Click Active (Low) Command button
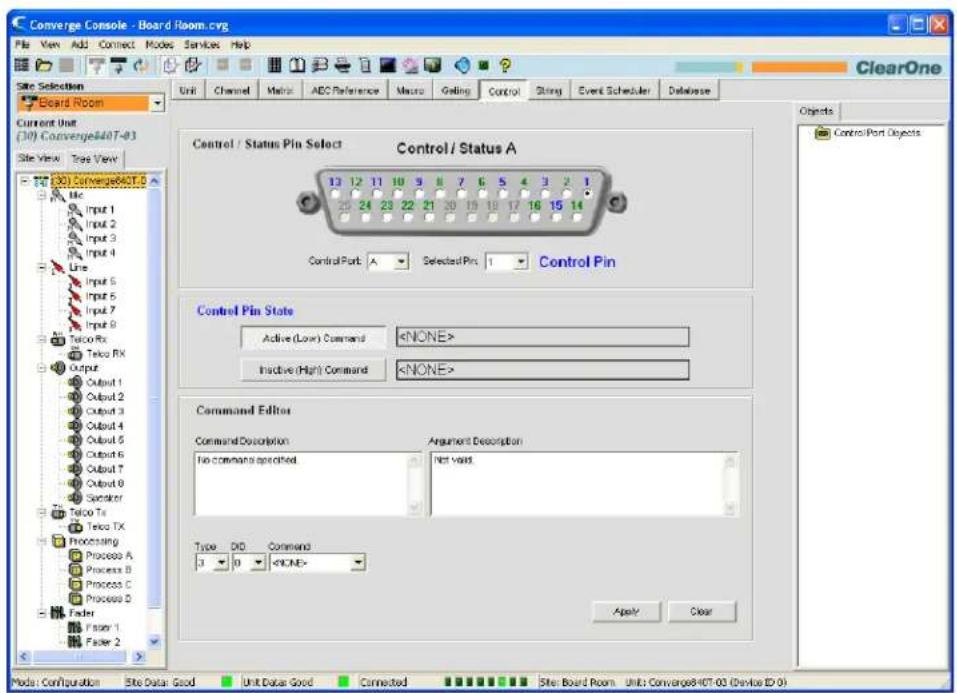957x693 pixels. (x=314, y=338)
